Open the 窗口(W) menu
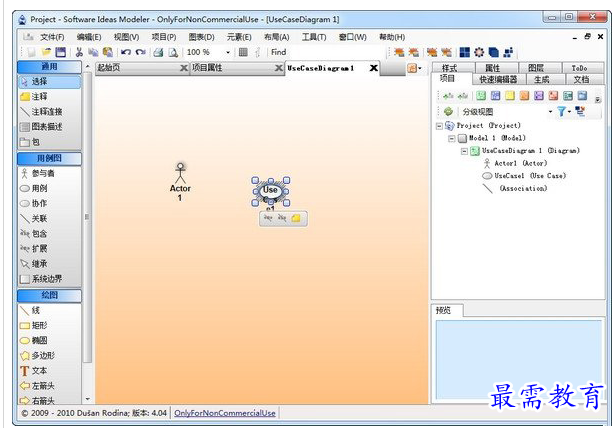Image resolution: width=612 pixels, height=428 pixels. click(352, 37)
